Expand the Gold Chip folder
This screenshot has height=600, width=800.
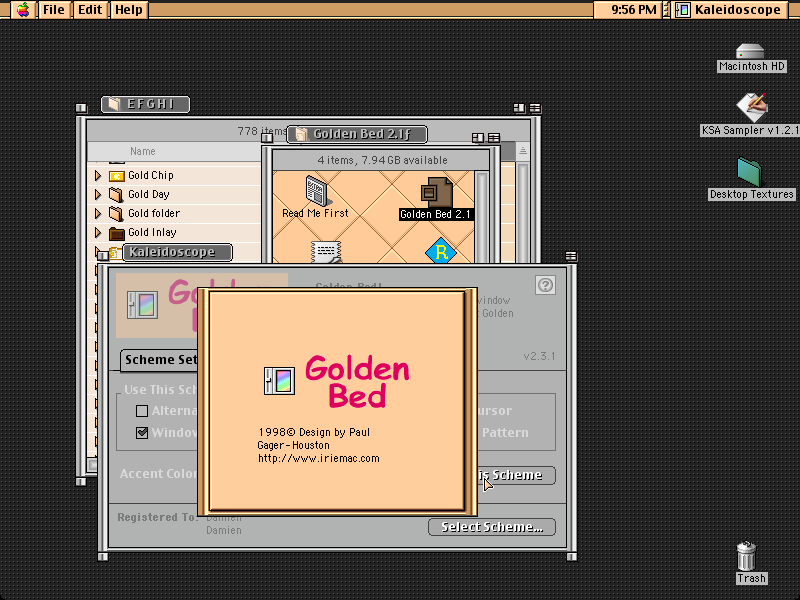(x=98, y=176)
